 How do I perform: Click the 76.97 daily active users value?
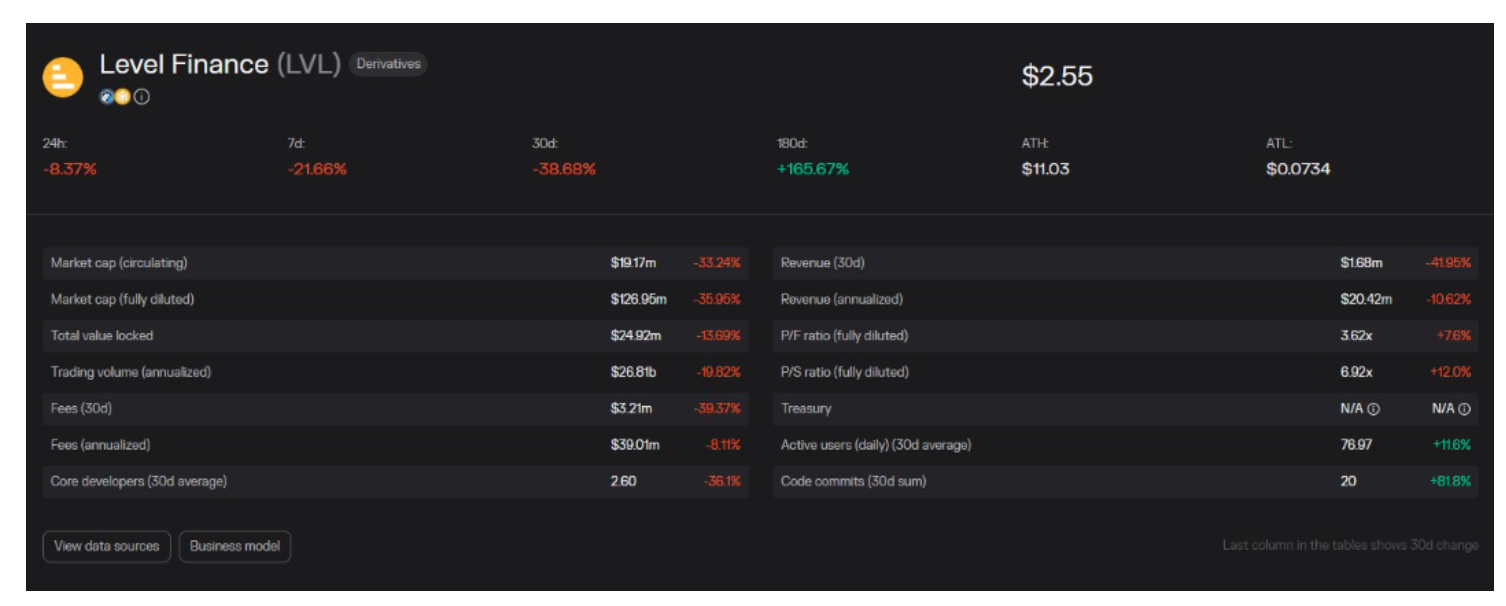click(1356, 445)
